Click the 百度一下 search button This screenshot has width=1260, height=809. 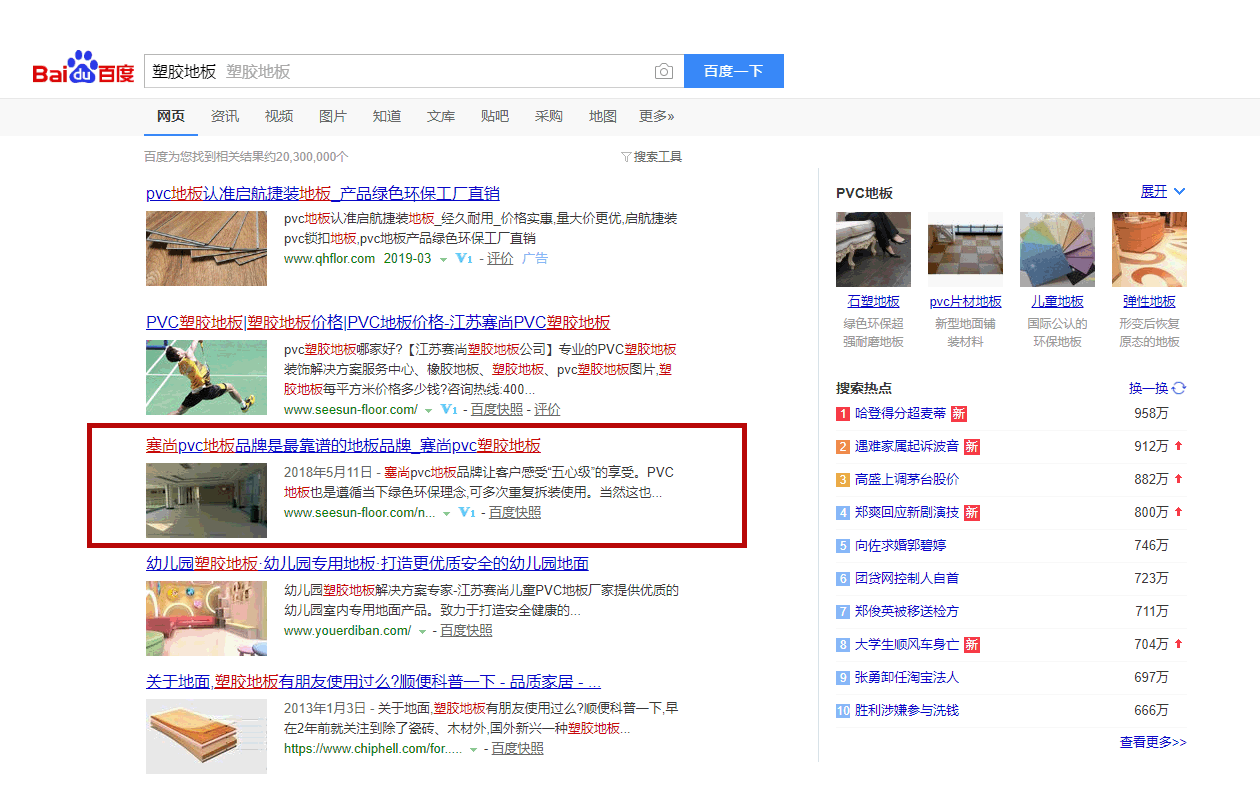pos(733,71)
